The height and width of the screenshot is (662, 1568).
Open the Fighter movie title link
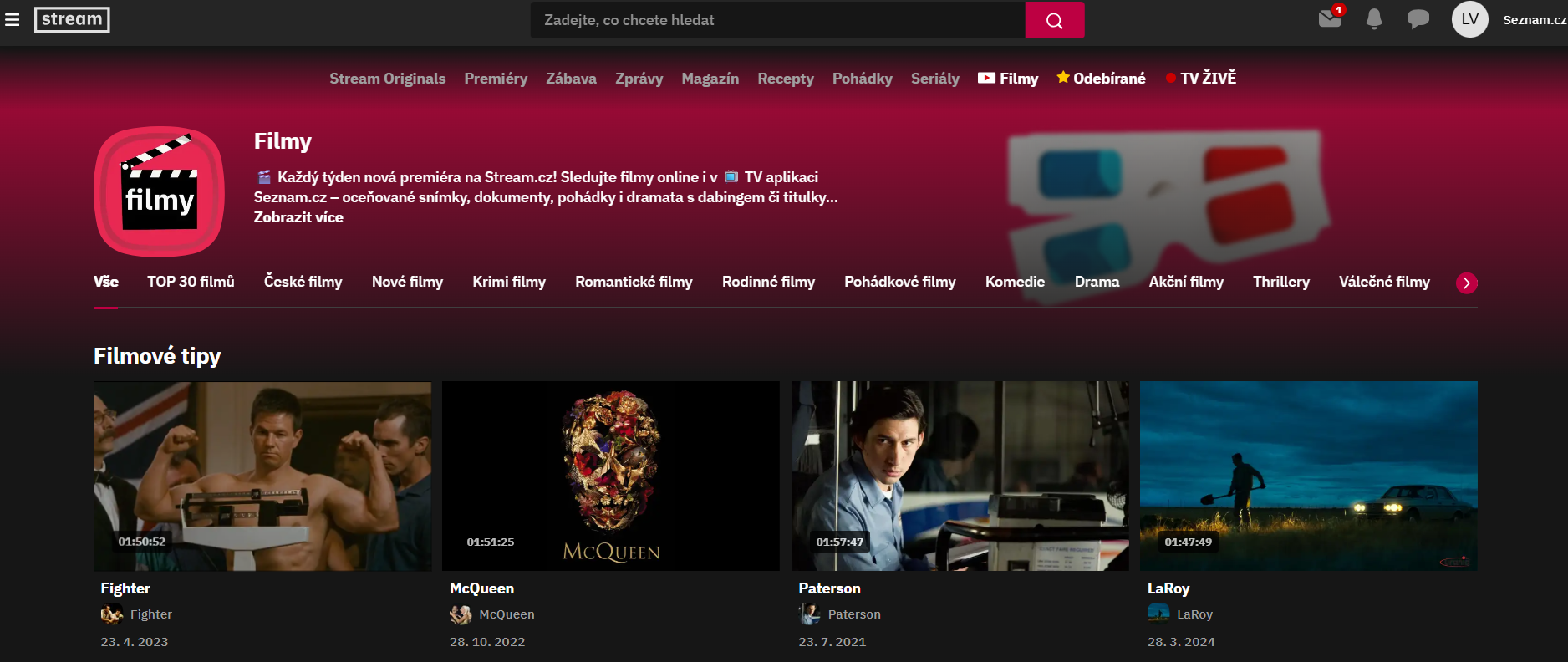point(125,588)
